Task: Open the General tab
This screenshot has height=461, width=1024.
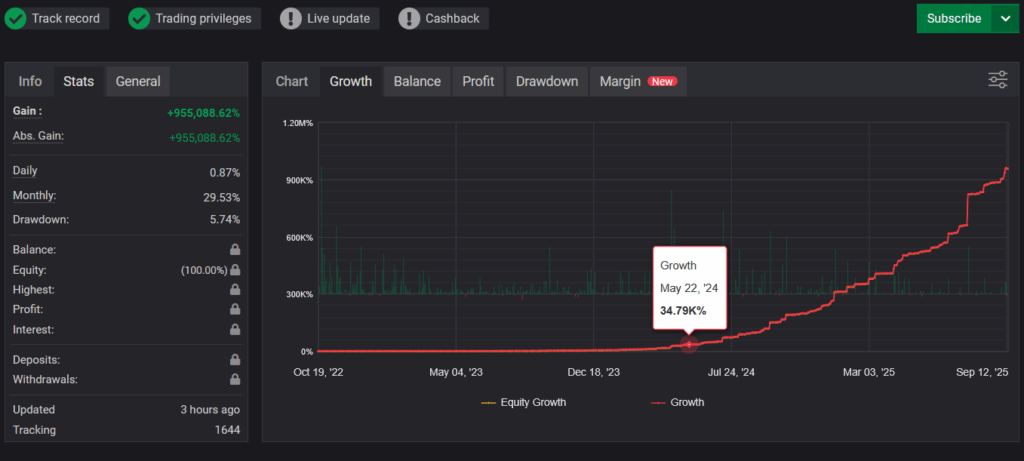Action: click(138, 81)
